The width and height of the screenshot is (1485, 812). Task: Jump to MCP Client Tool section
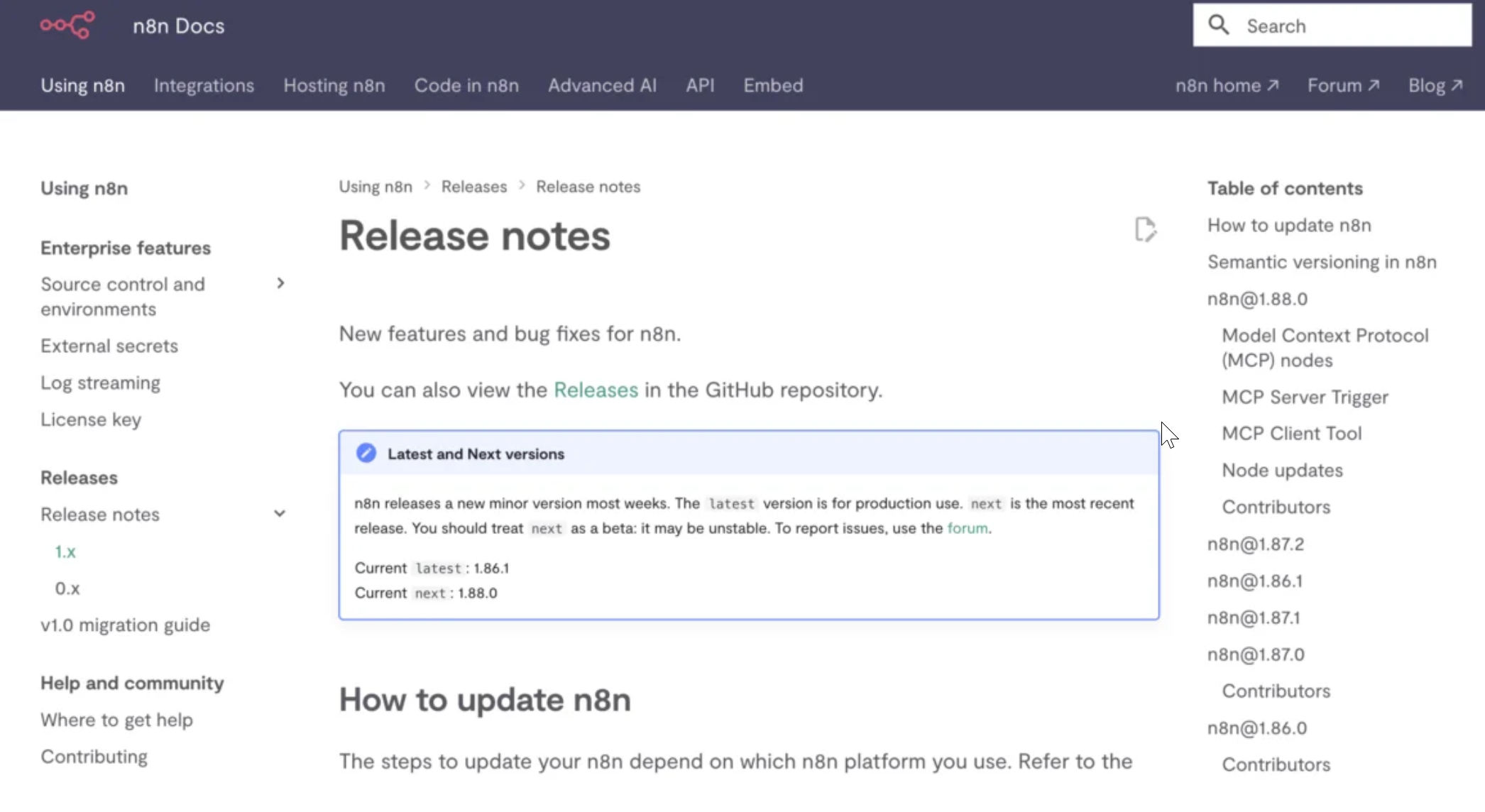coord(1291,433)
